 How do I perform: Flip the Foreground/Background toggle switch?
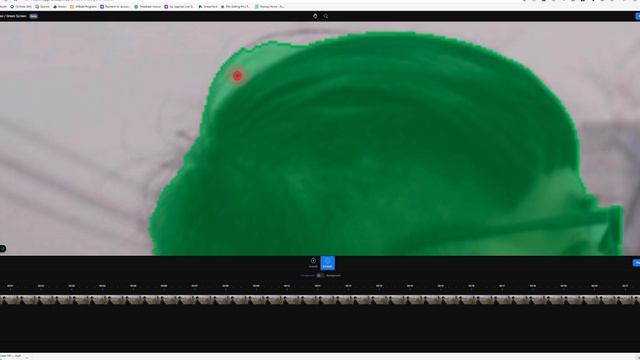320,276
